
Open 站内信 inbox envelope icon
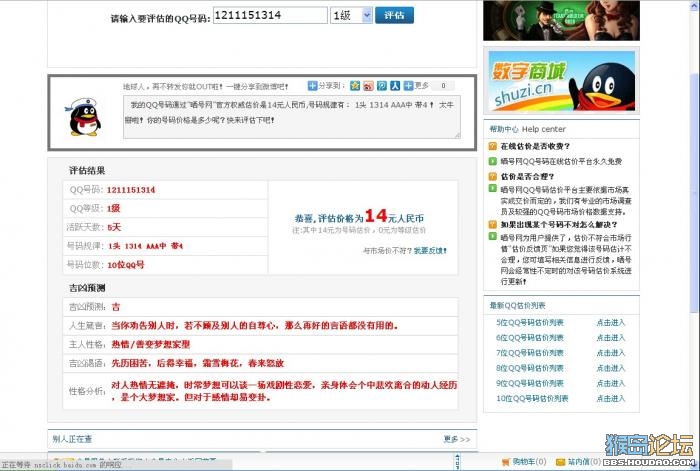coord(561,462)
